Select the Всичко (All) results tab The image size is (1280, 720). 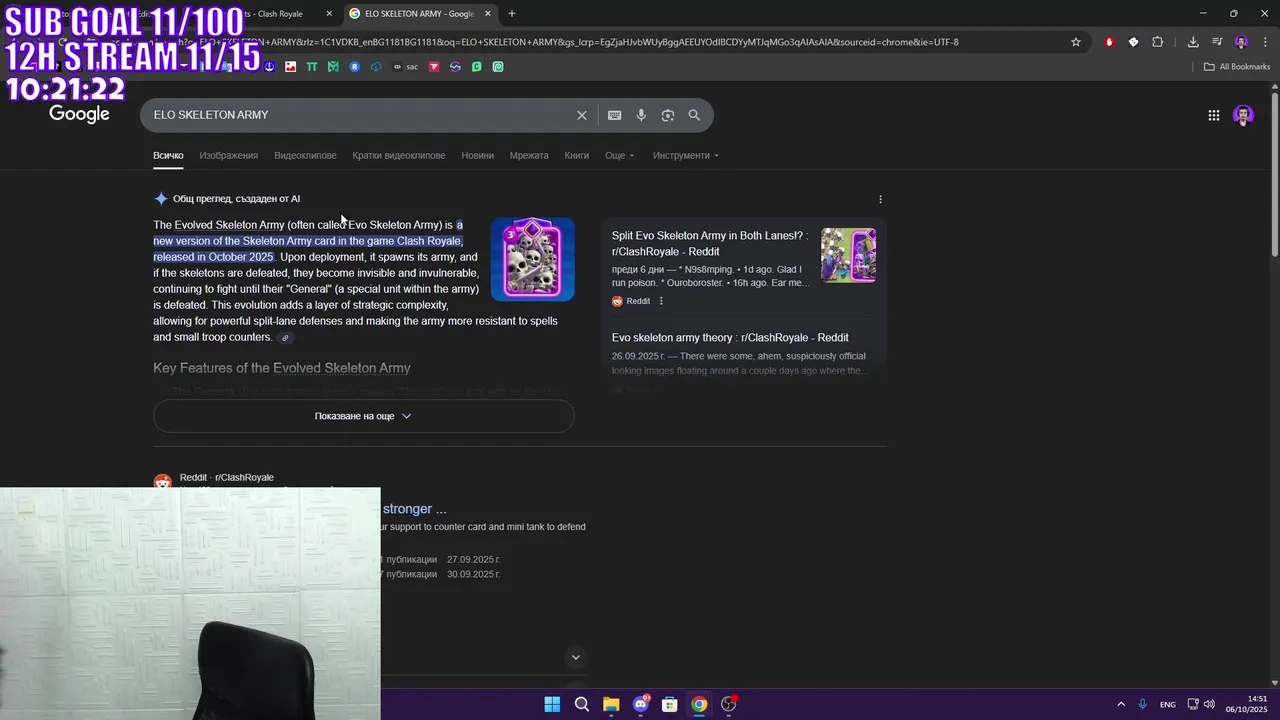coord(168,156)
